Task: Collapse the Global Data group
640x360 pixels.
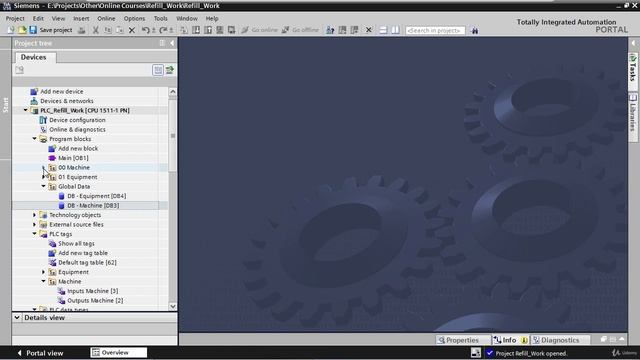Action: click(43, 186)
